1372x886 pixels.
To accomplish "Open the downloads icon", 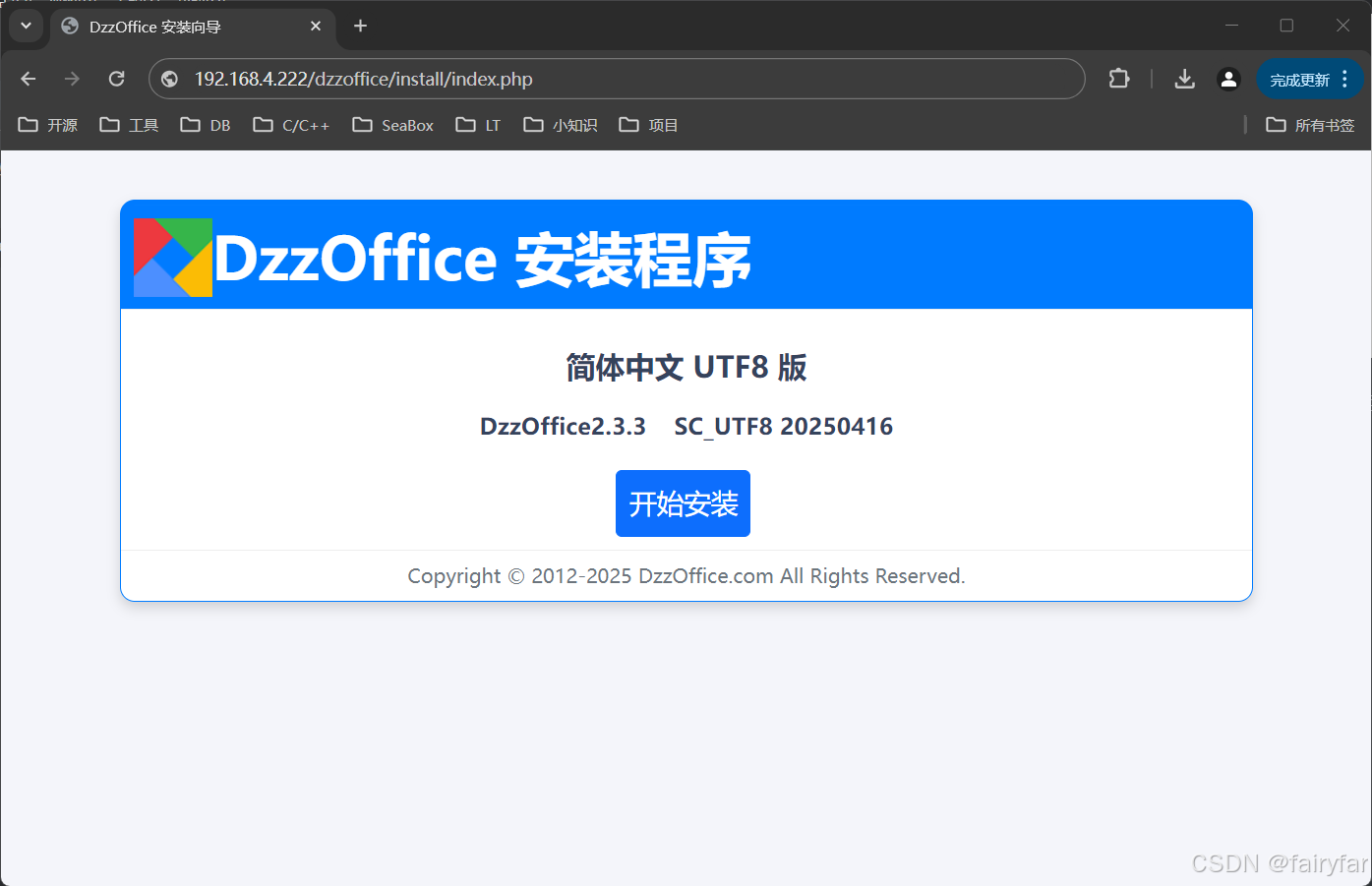I will pyautogui.click(x=1184, y=79).
